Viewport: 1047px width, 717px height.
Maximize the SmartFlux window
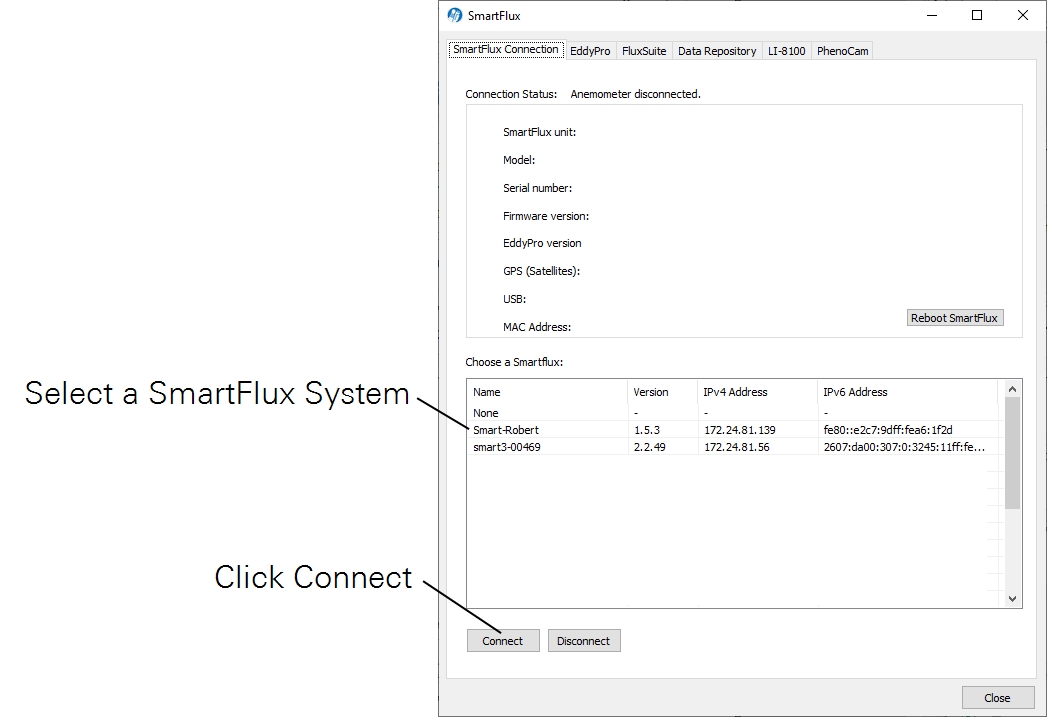(x=977, y=15)
